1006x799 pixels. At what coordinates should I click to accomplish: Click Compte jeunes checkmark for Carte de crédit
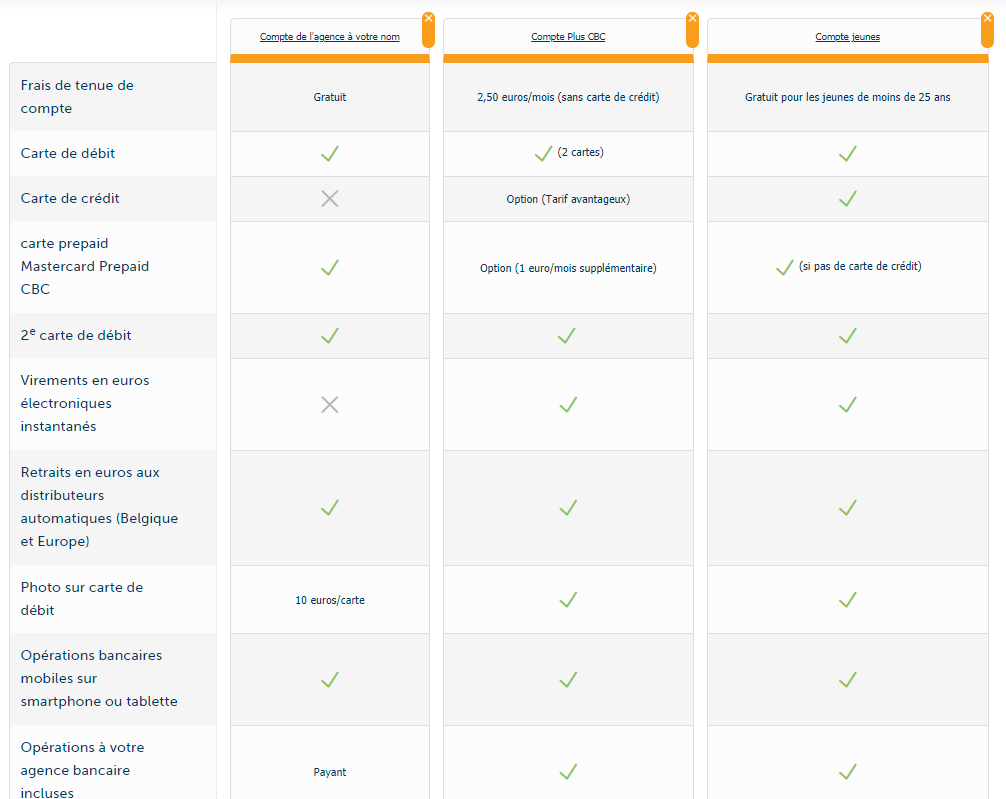click(x=847, y=199)
